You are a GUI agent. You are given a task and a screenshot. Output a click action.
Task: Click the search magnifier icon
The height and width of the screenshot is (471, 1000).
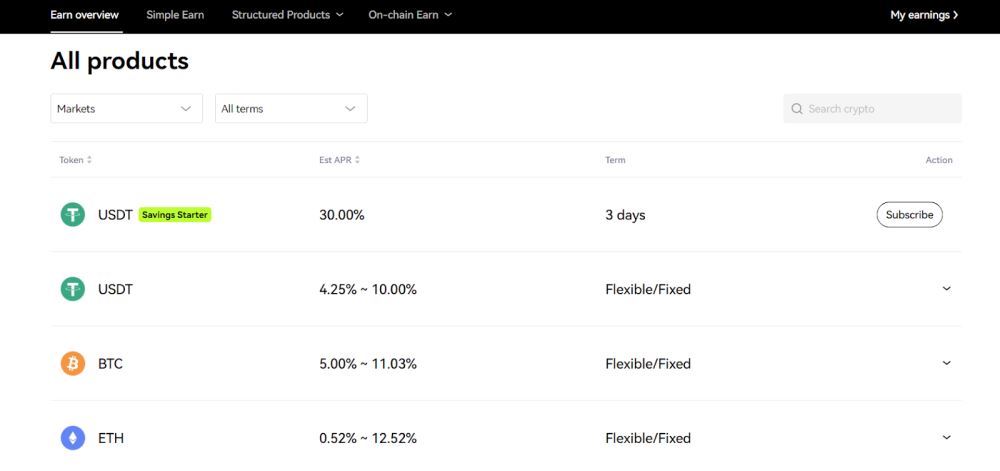[797, 109]
